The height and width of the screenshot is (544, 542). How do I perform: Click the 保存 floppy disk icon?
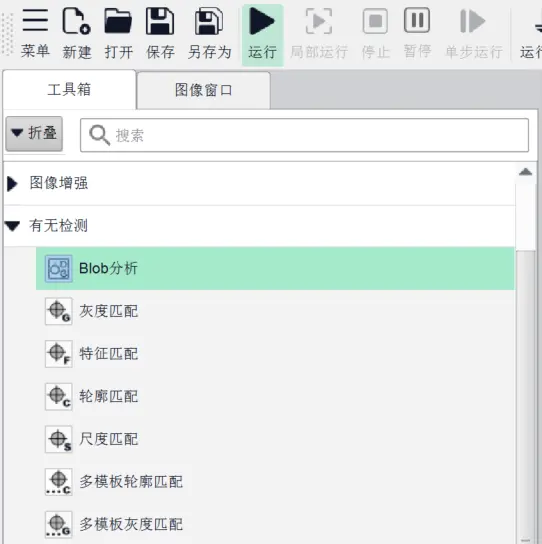point(160,21)
